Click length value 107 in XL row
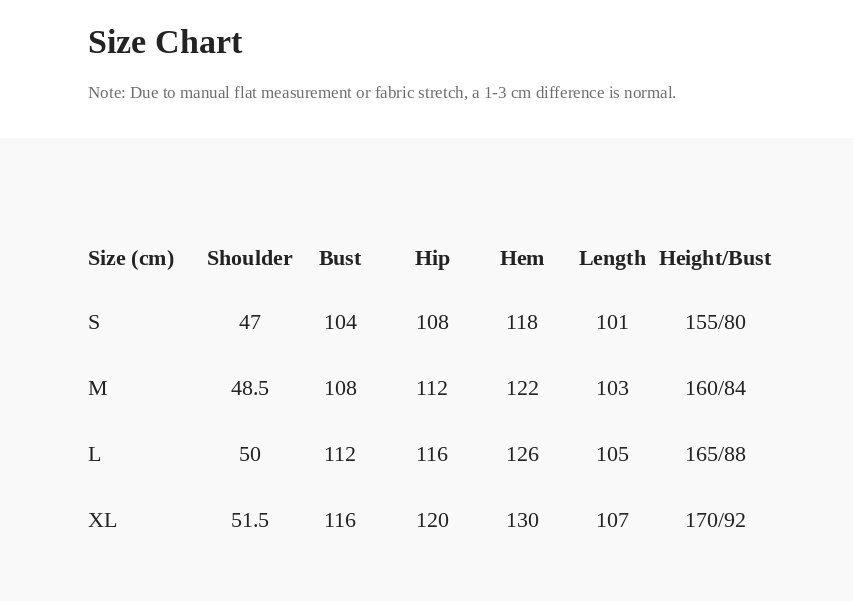The width and height of the screenshot is (853, 601). tap(613, 520)
